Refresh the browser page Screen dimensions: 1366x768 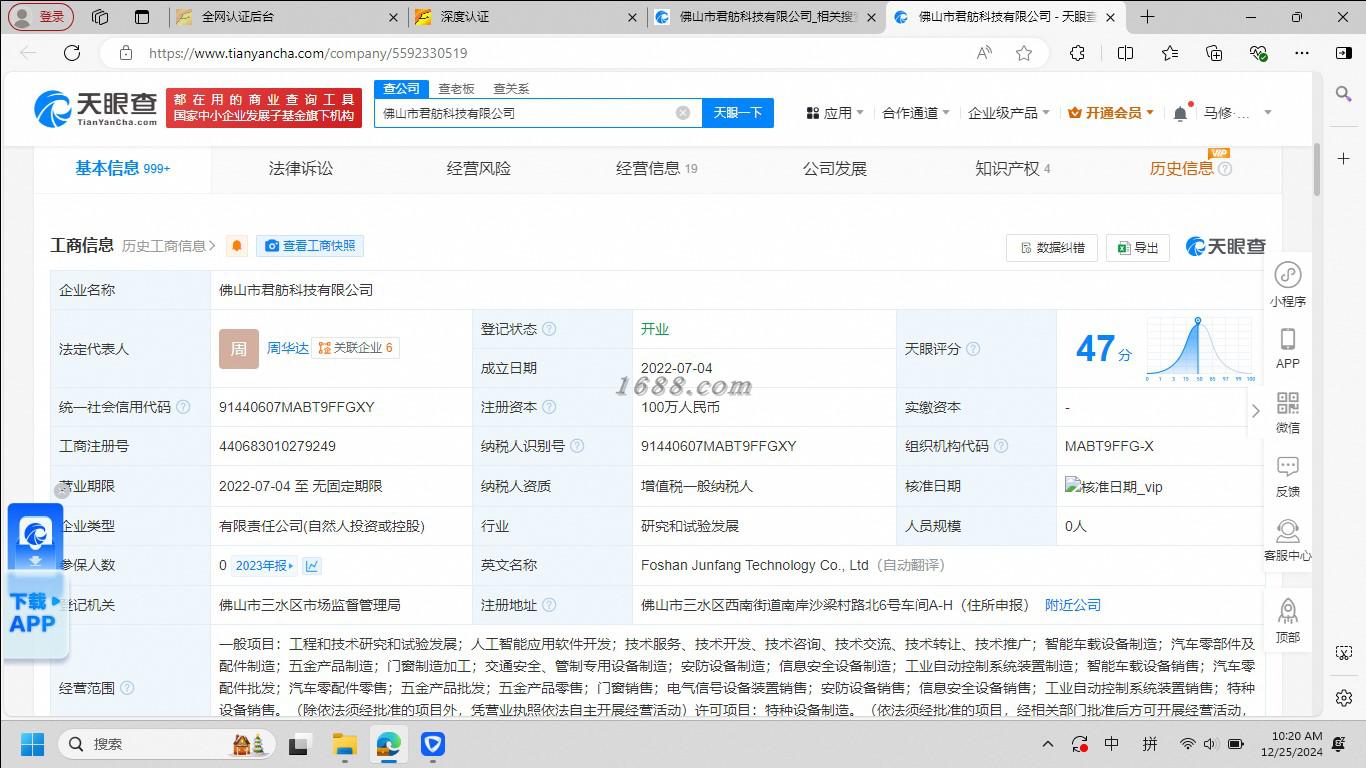(72, 53)
